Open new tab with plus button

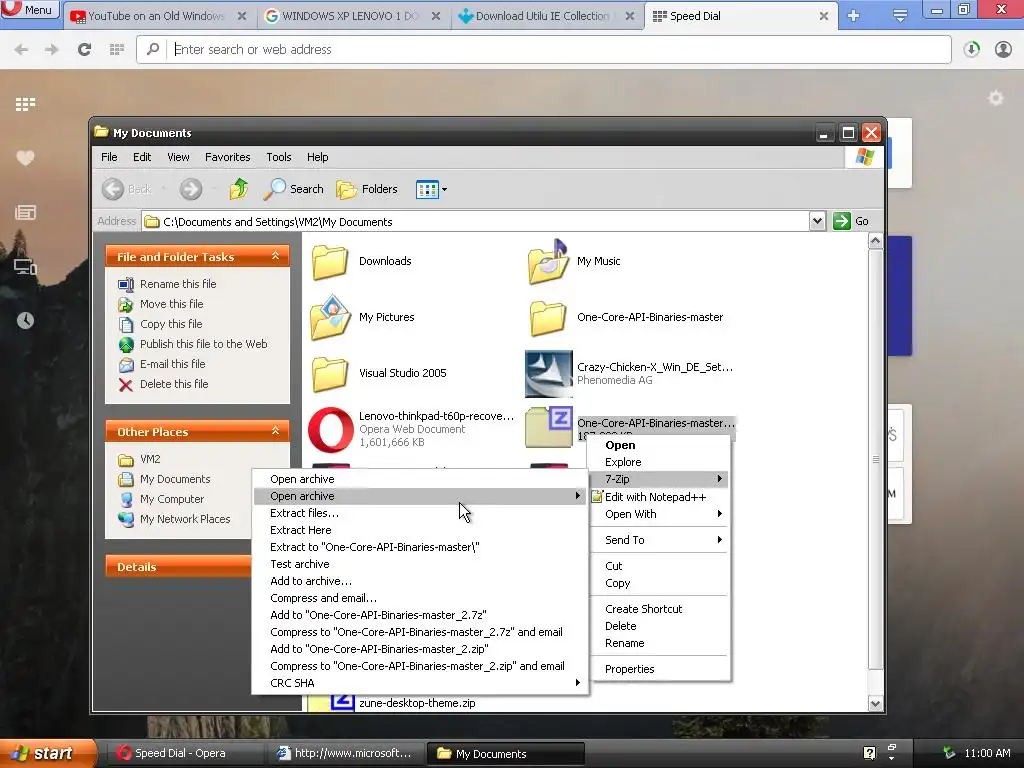854,16
